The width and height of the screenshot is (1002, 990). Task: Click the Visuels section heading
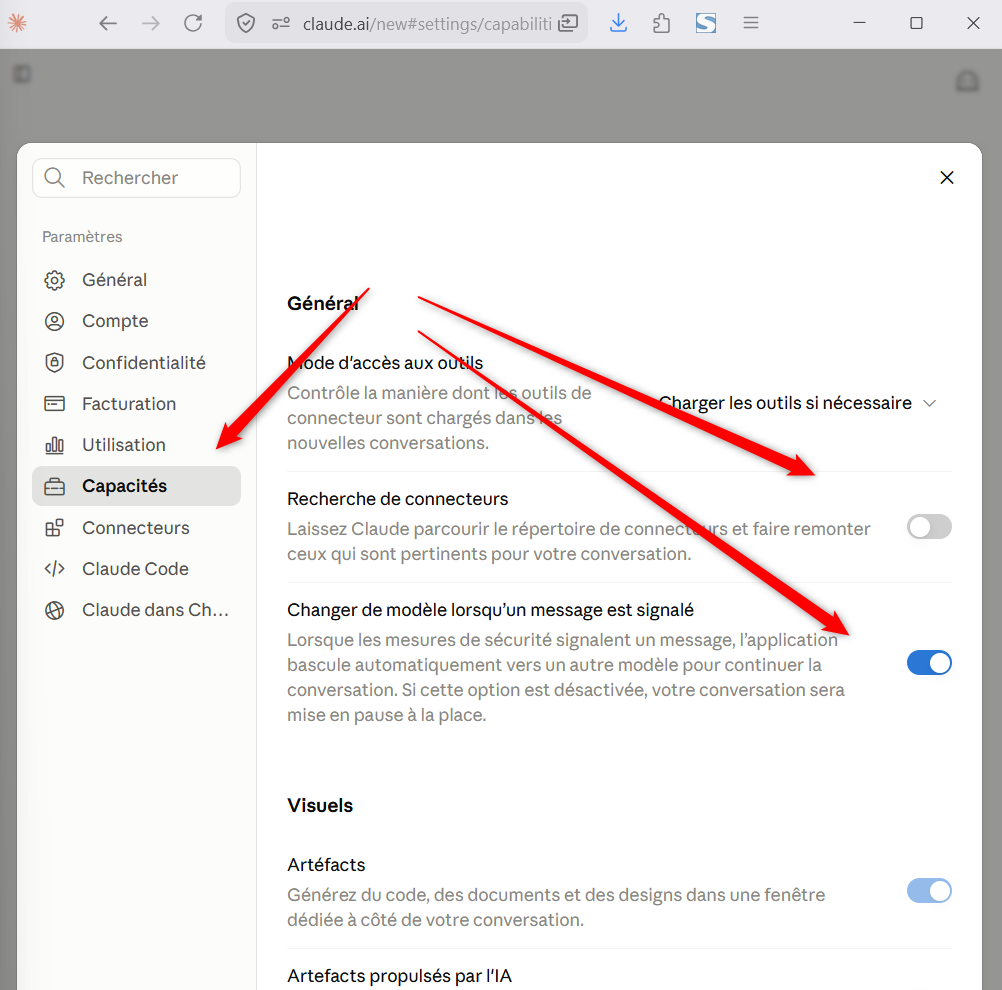coord(320,805)
